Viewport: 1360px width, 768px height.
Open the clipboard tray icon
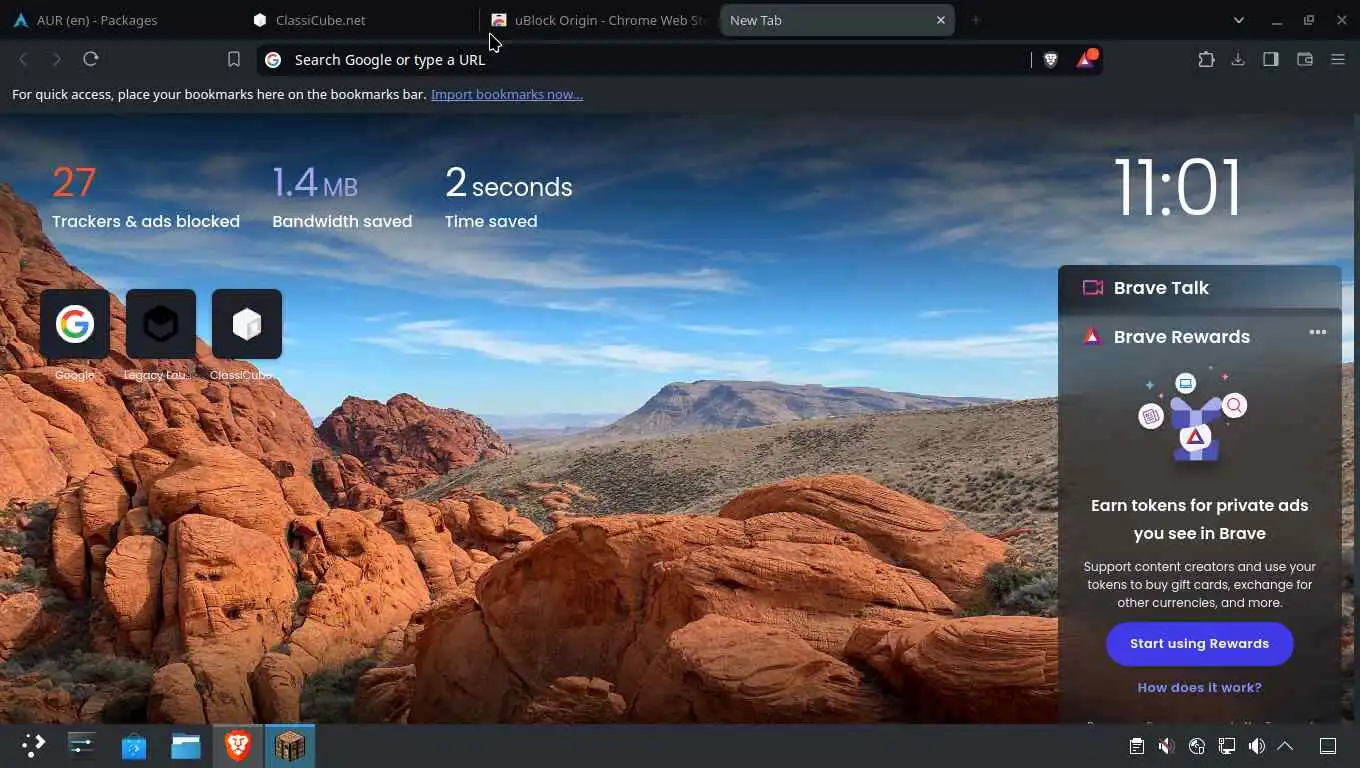[1137, 746]
